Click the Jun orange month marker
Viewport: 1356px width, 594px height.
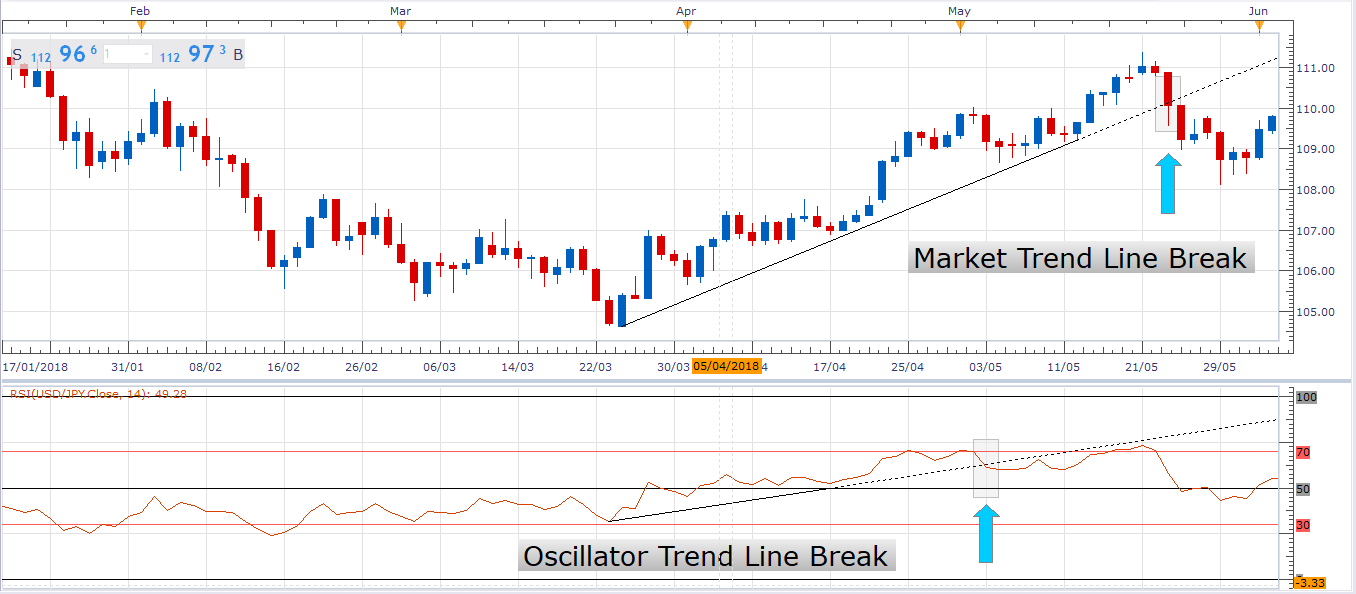click(1259, 25)
